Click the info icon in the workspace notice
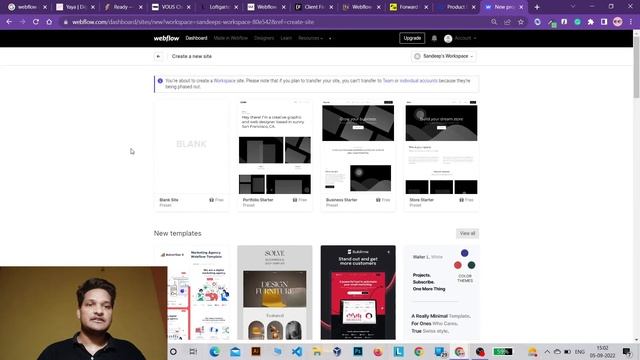 [x=160, y=81]
